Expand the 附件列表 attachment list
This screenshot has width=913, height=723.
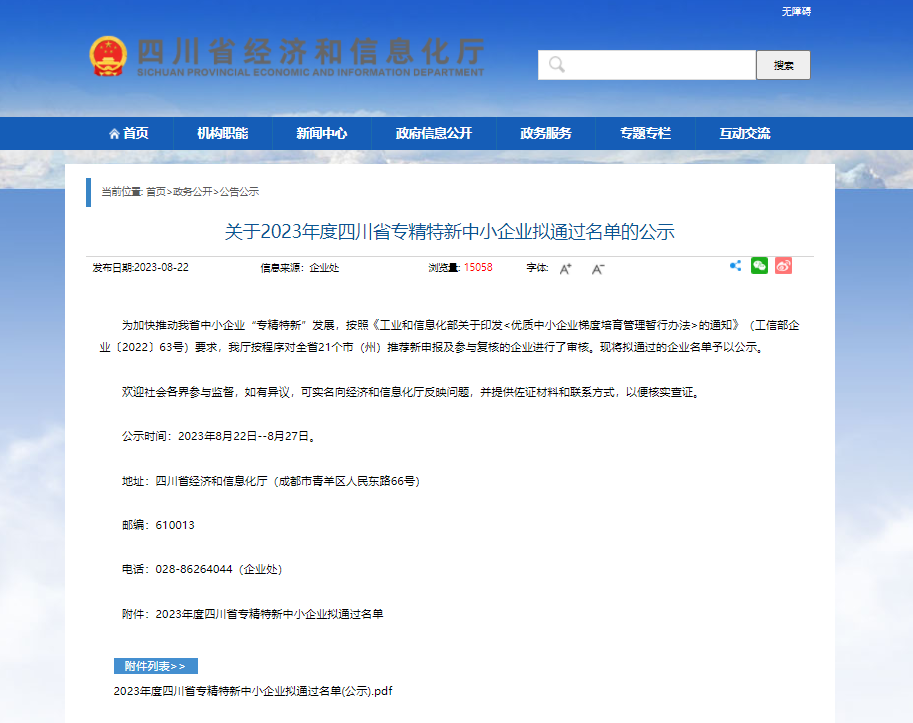pos(156,666)
